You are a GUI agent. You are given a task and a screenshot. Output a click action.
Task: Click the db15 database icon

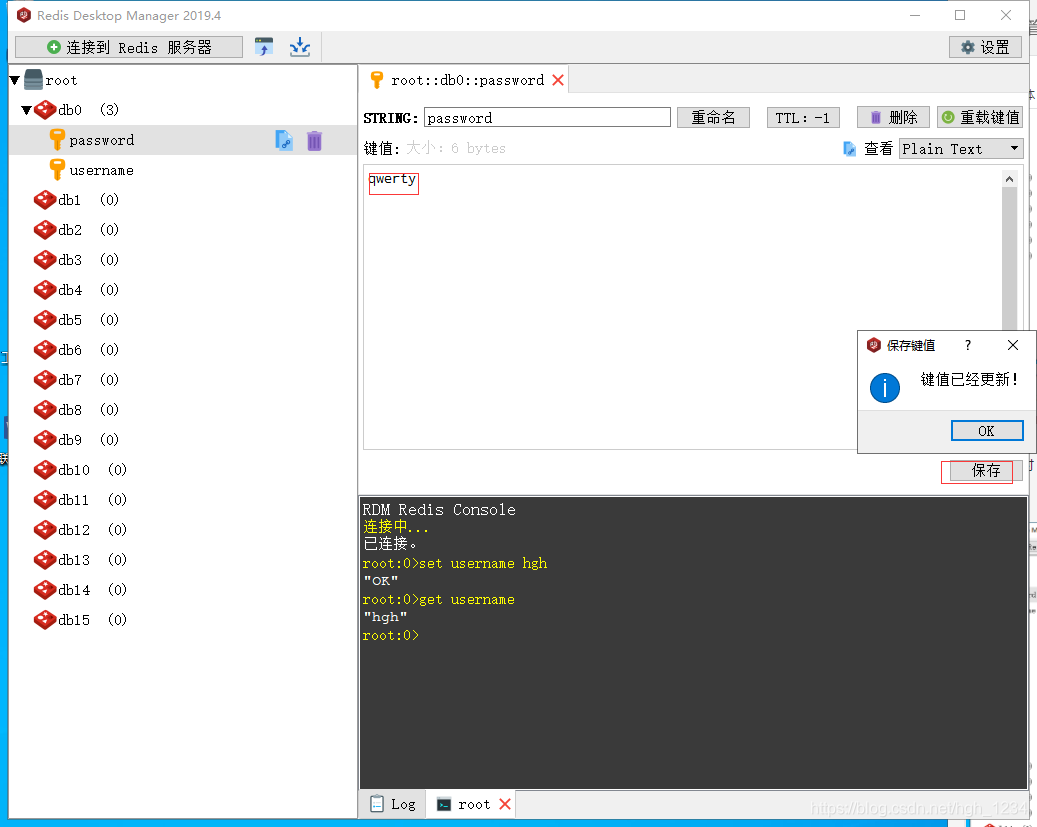click(x=45, y=620)
